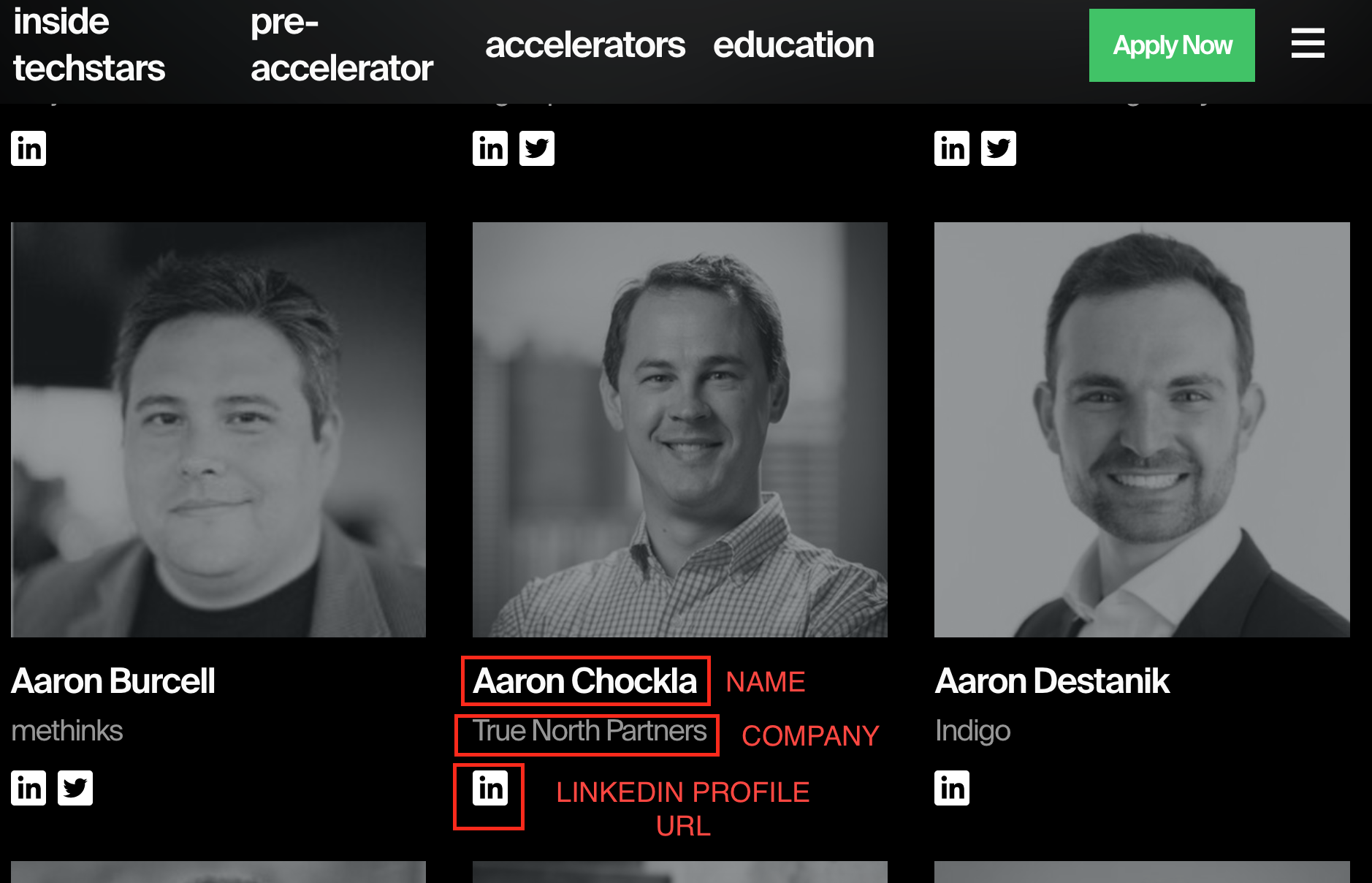Click the Aaron Destanik name heading

pyautogui.click(x=1052, y=681)
